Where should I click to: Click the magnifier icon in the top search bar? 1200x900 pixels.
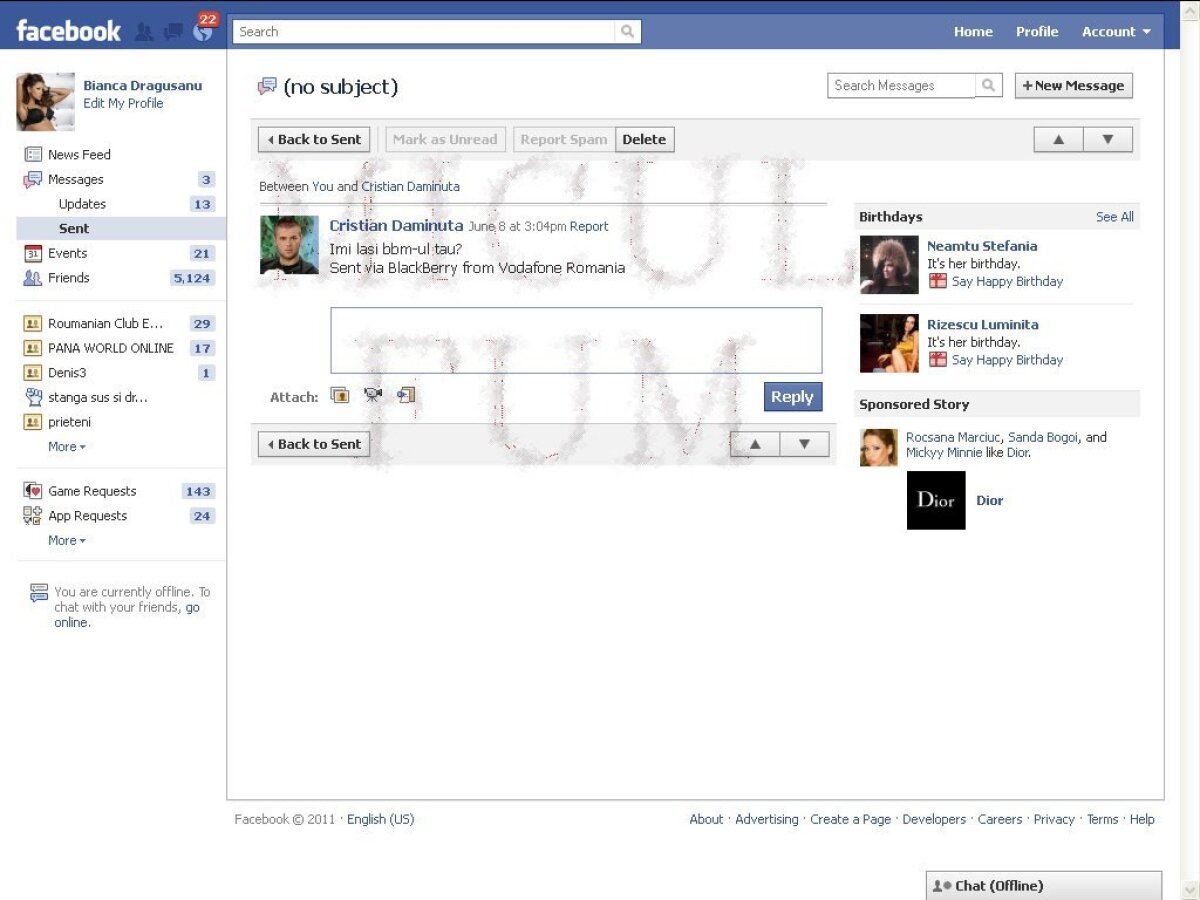628,31
